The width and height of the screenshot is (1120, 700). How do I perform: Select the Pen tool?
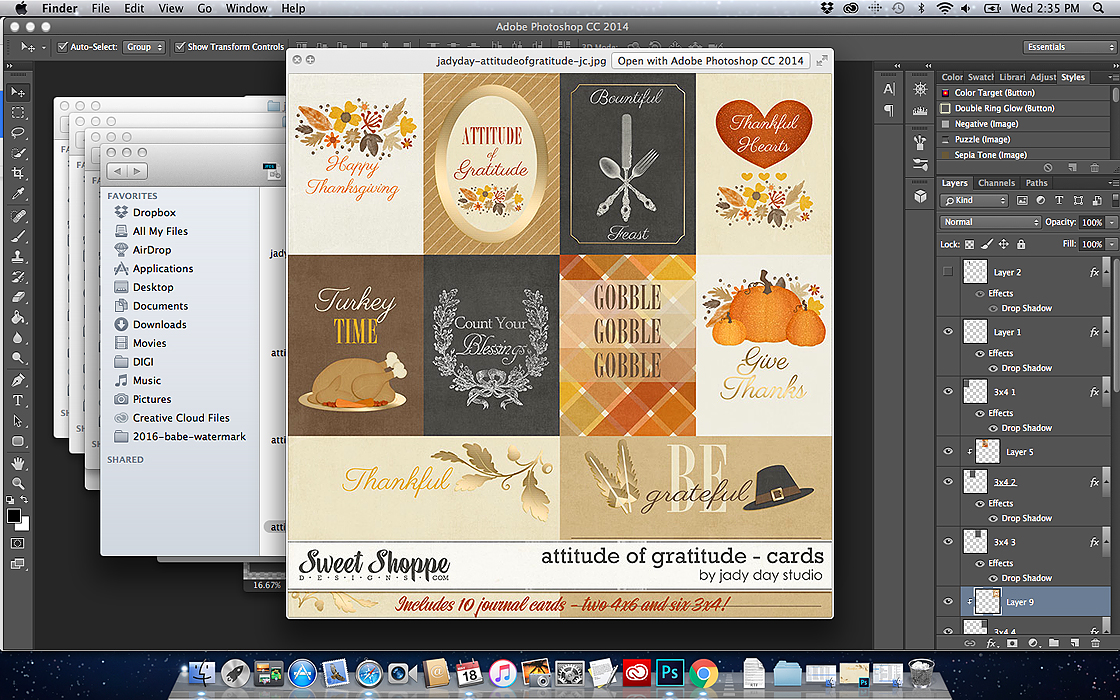click(18, 380)
